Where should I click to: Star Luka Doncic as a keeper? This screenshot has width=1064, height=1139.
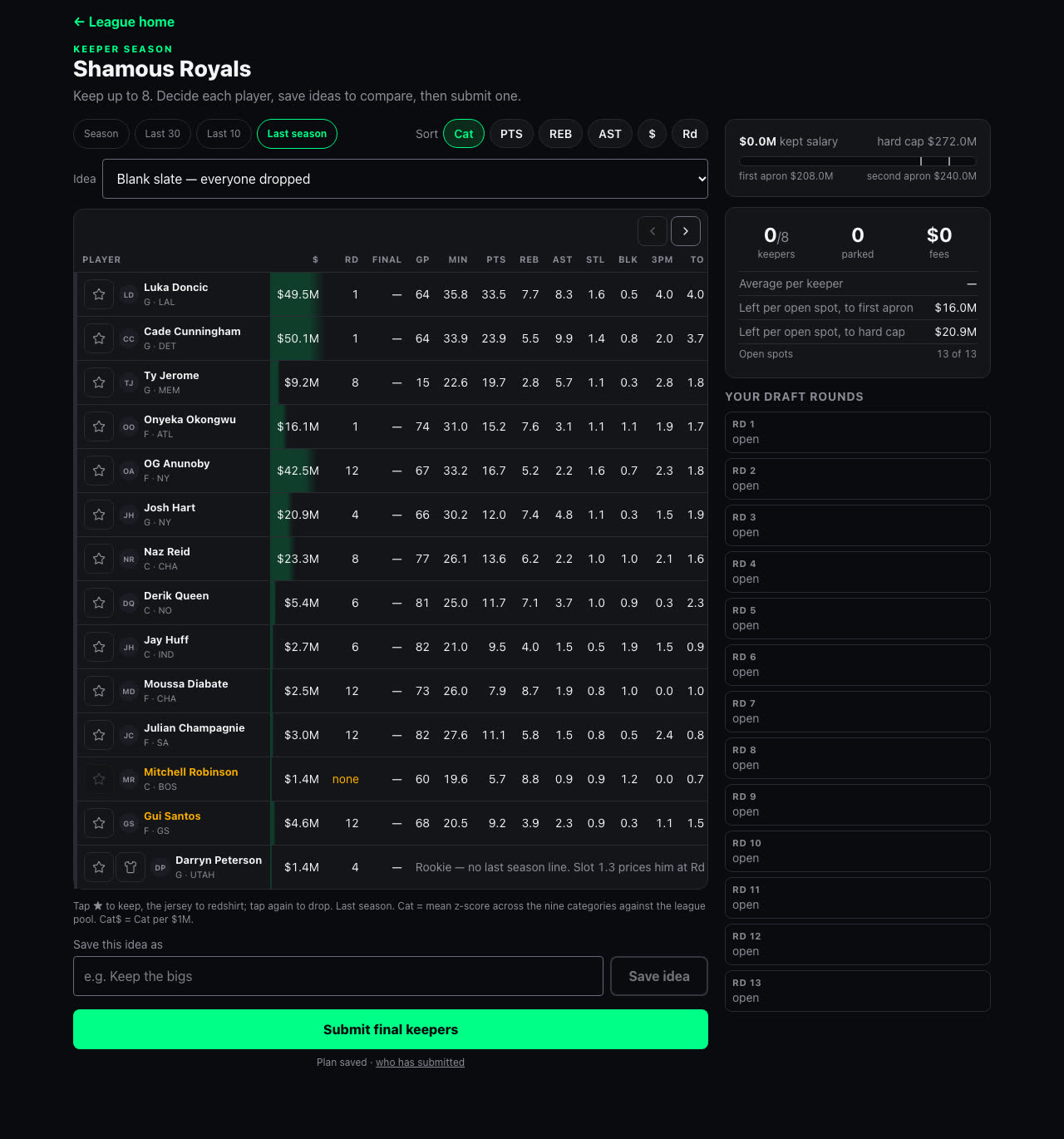click(x=99, y=294)
